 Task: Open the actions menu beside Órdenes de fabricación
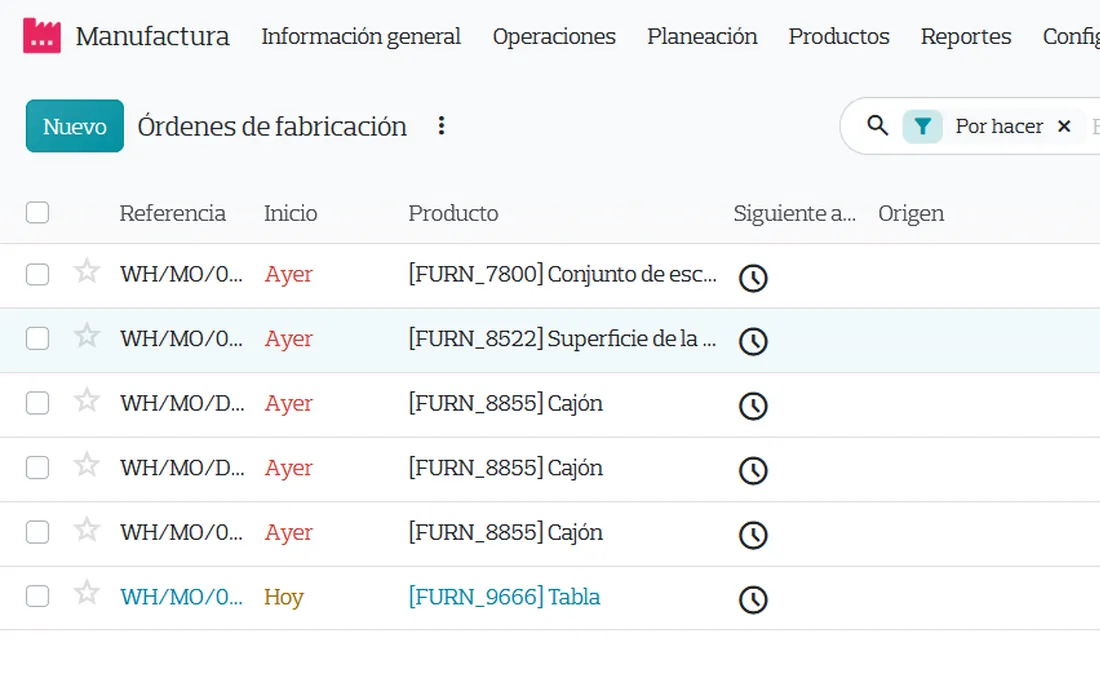click(441, 126)
